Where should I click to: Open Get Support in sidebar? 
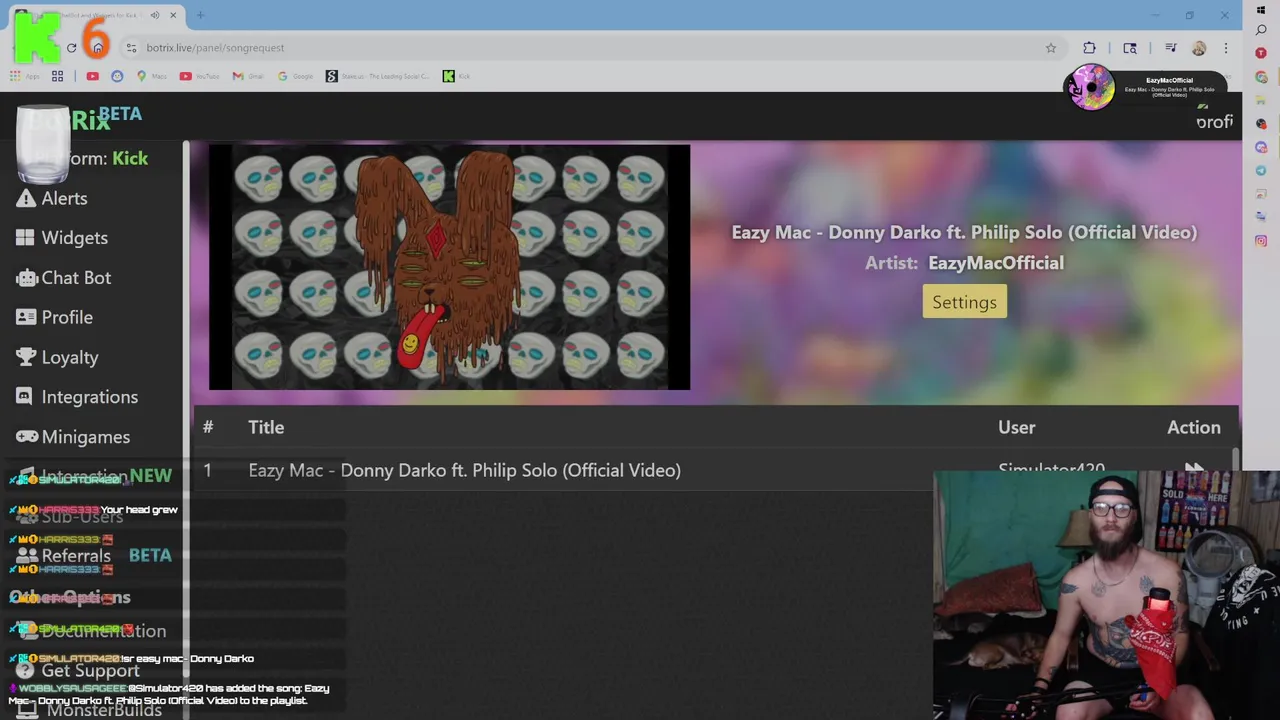[x=80, y=670]
